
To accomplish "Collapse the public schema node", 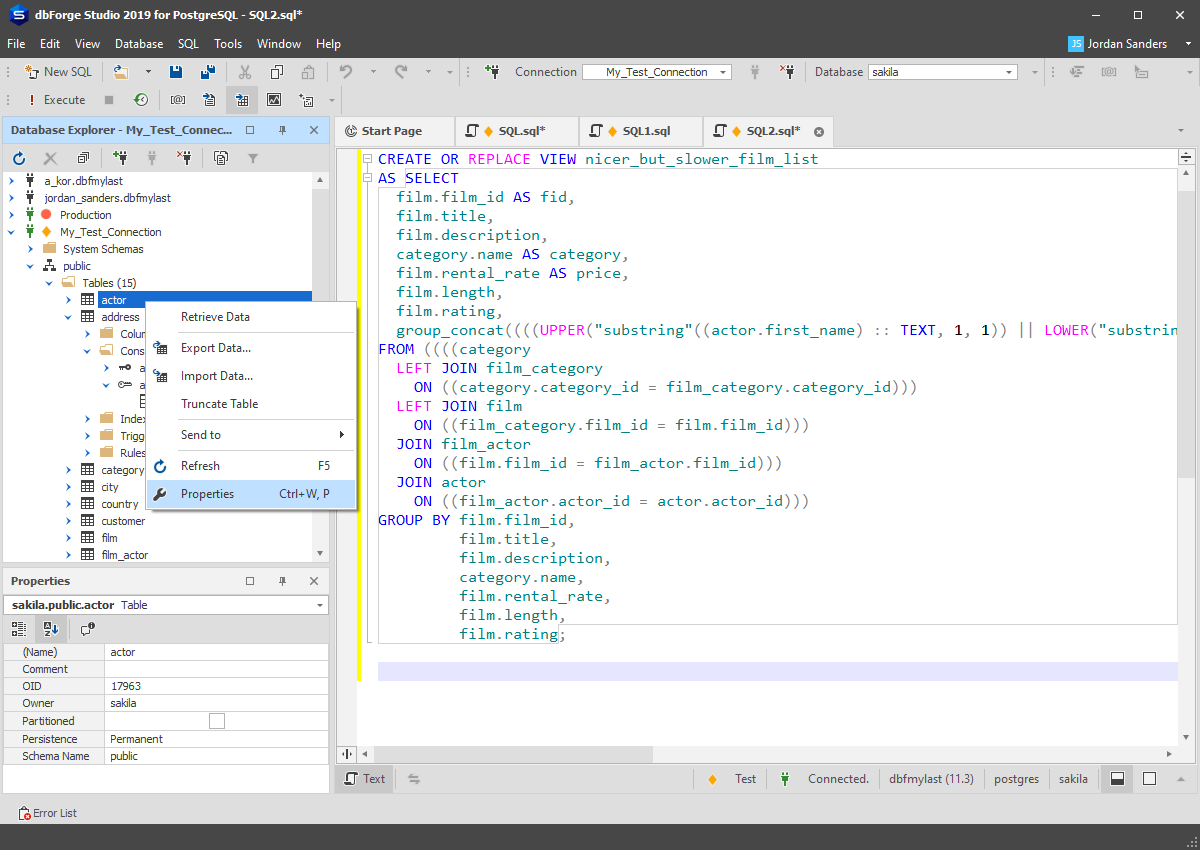I will 29,265.
